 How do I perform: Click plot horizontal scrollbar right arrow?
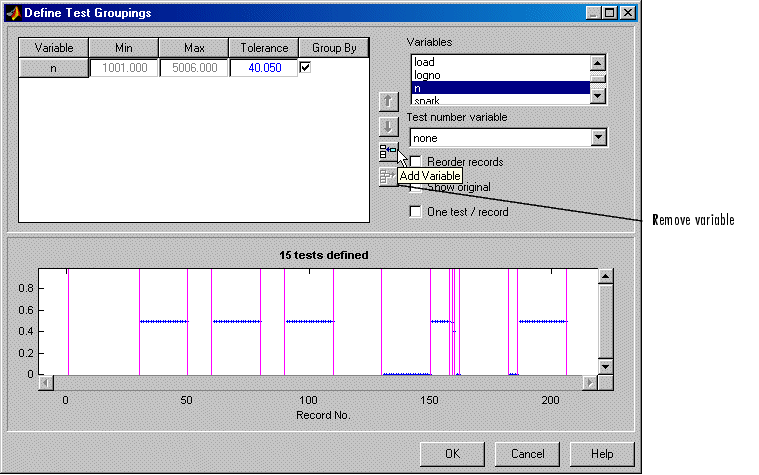point(590,383)
